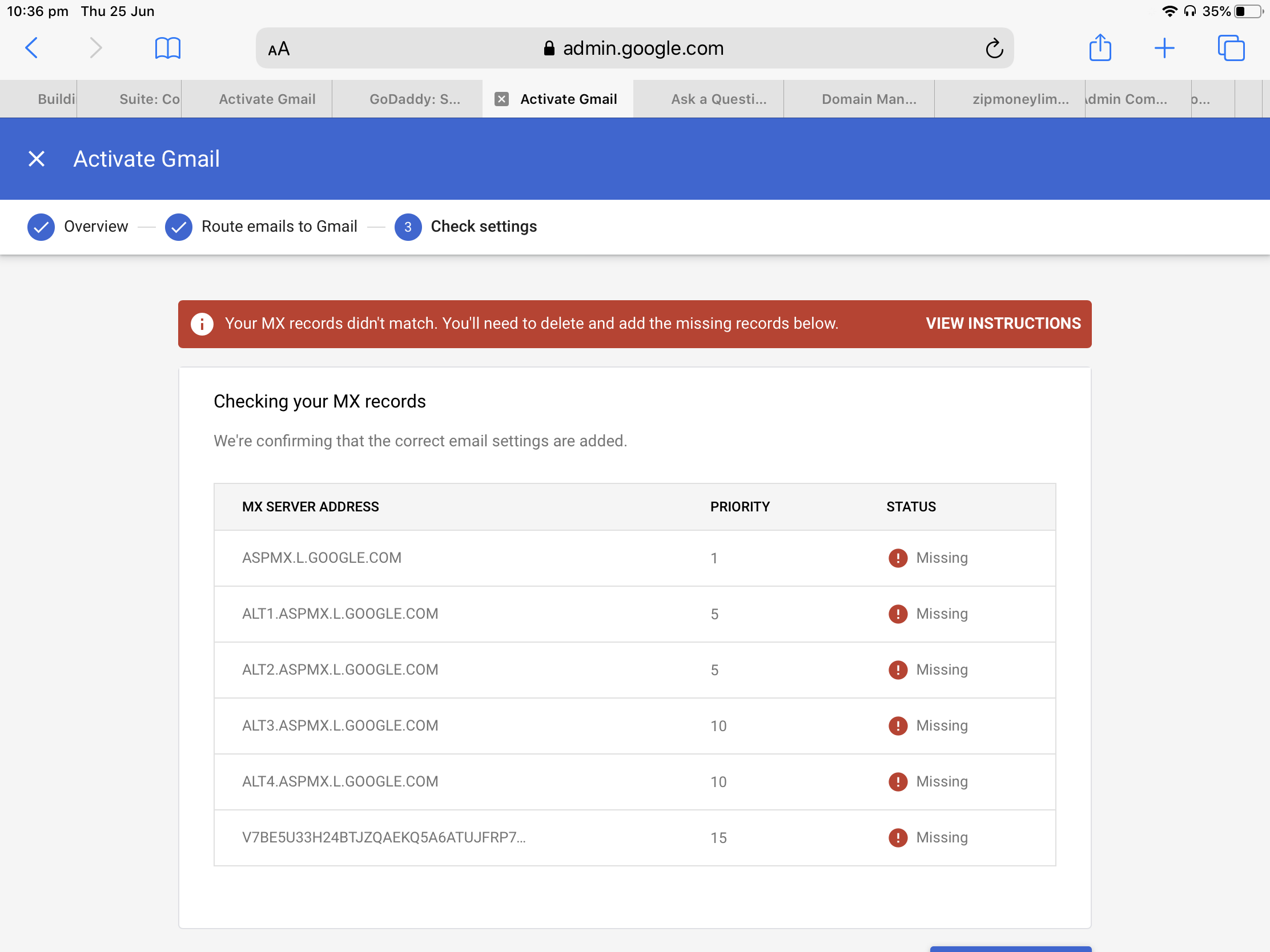Tap the info icon in red banner
This screenshot has height=952, width=1270.
click(x=202, y=324)
